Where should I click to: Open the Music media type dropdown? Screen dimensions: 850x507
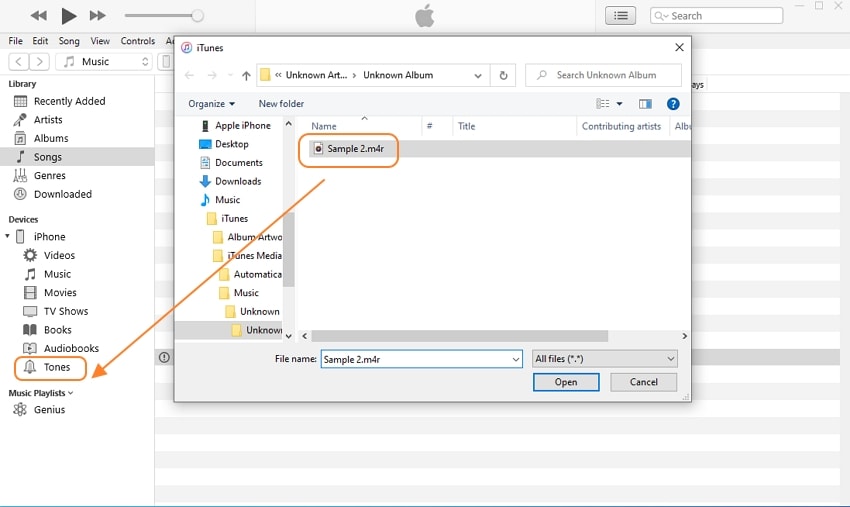104,61
